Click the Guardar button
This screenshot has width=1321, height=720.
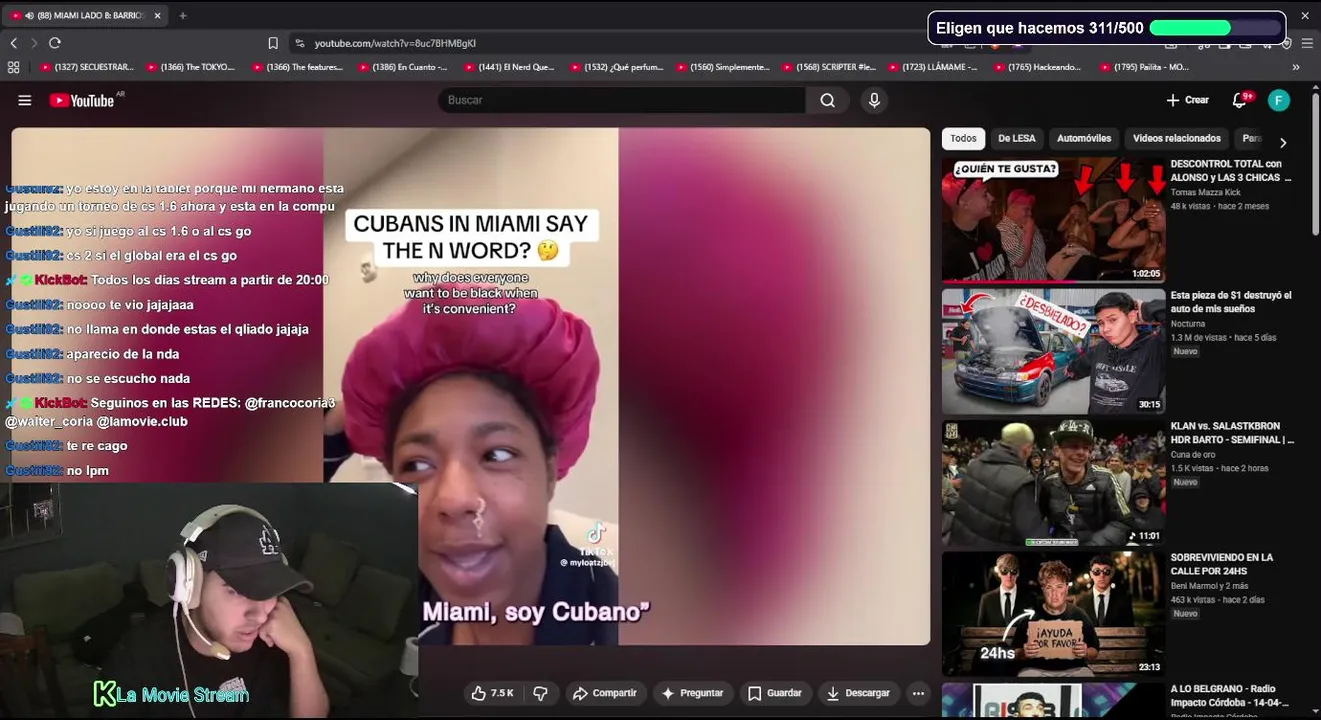tap(774, 693)
